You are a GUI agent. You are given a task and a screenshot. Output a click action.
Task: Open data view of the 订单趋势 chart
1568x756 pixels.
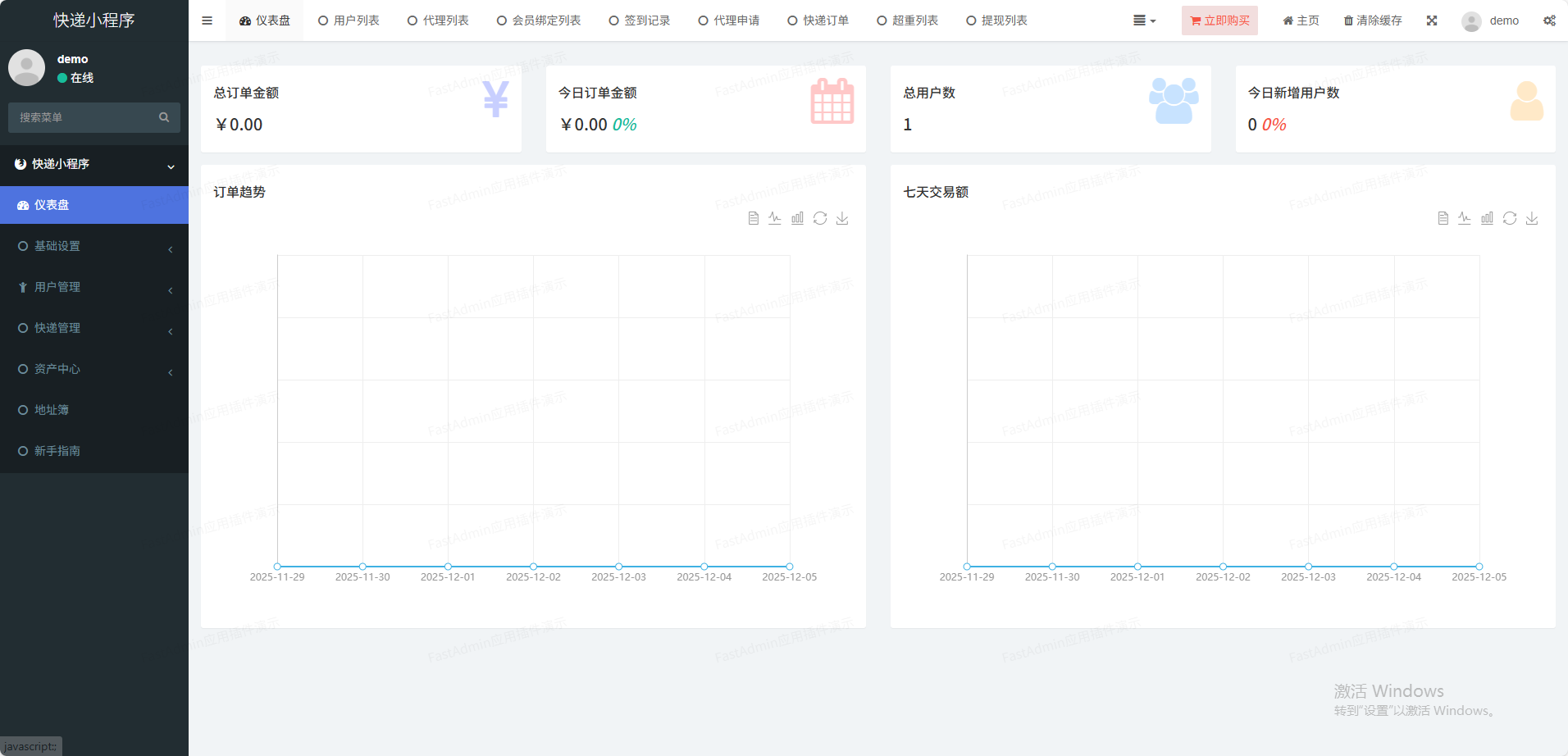pos(753,218)
